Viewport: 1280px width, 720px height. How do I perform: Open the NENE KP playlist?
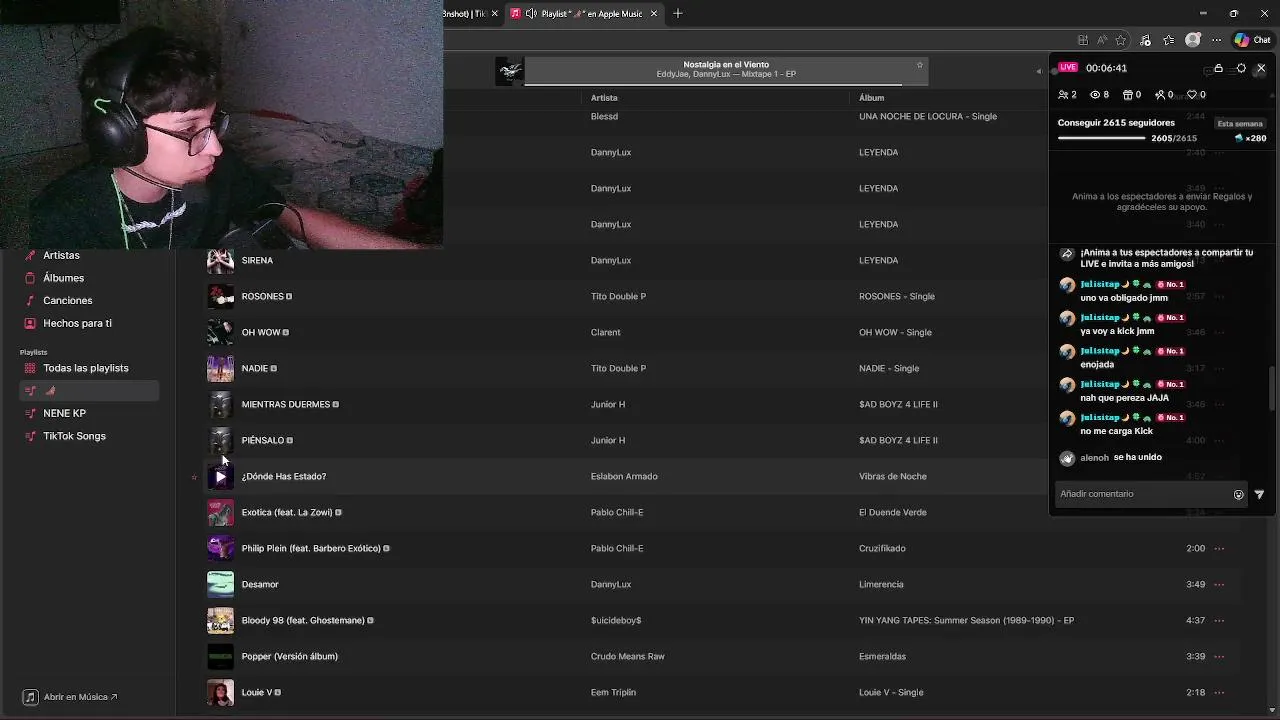click(x=64, y=413)
